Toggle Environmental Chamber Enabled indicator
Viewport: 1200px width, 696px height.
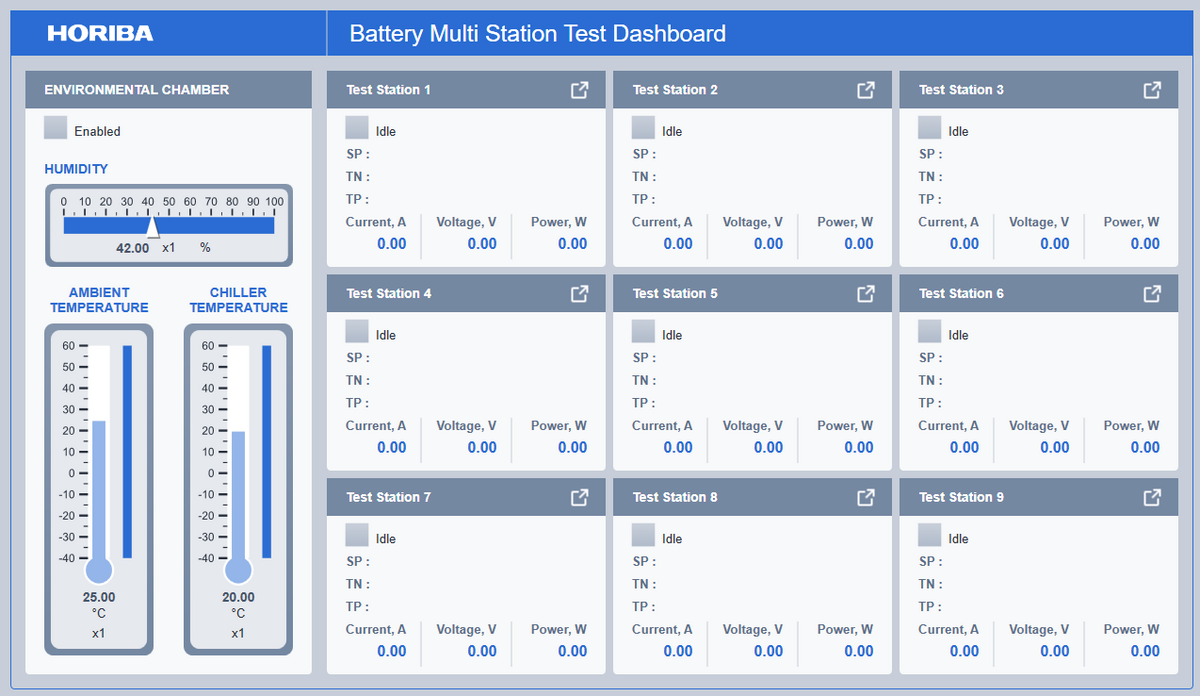pos(56,128)
